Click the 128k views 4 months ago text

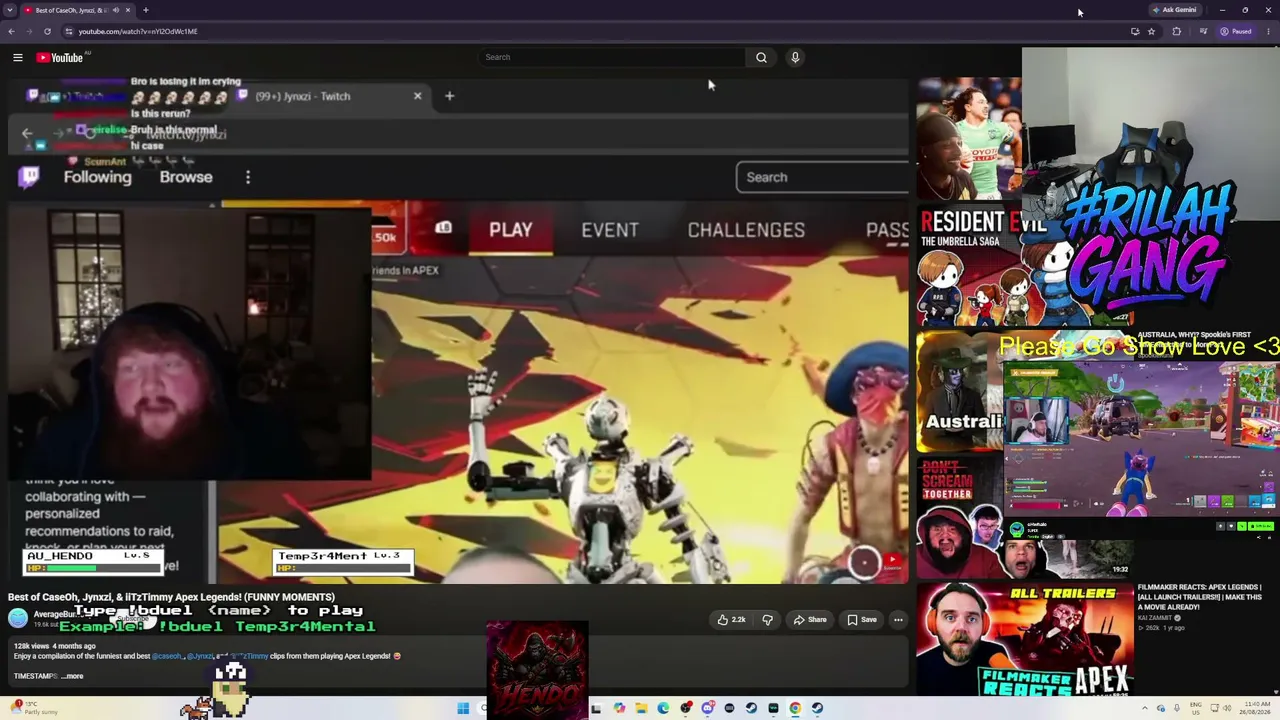[x=54, y=646]
